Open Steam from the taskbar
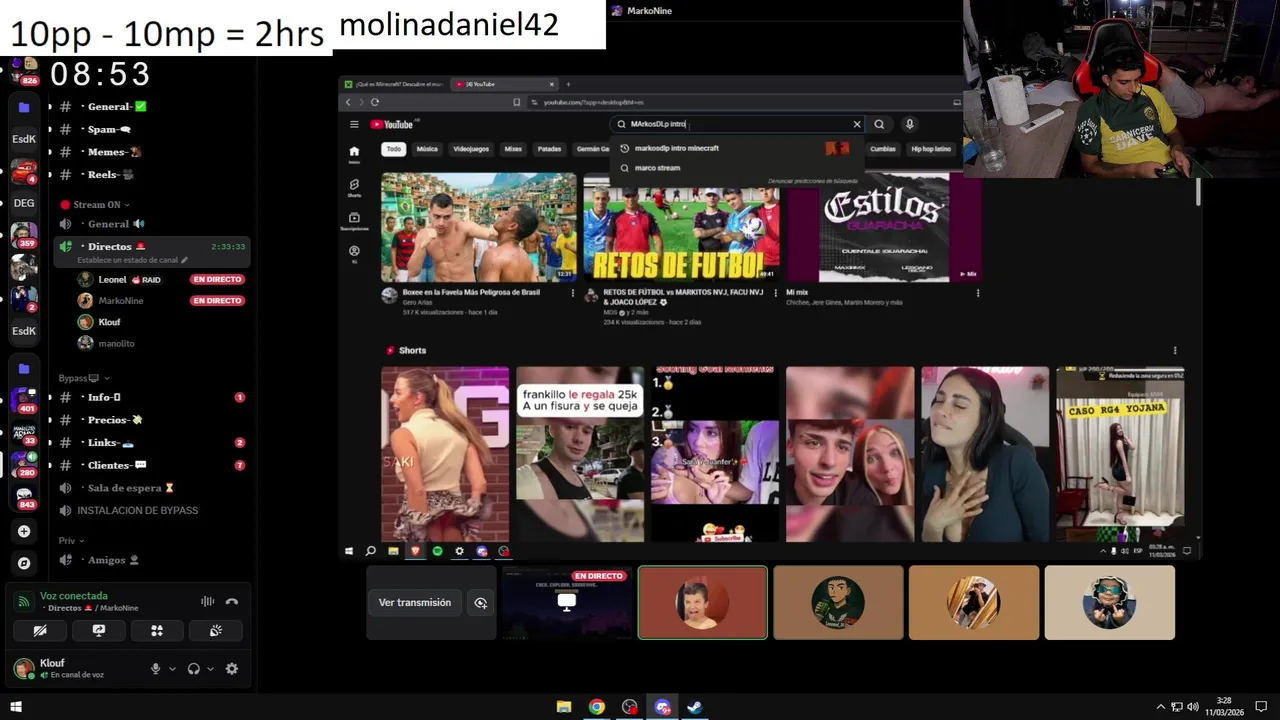Screen dimensions: 1280x720 click(694, 707)
